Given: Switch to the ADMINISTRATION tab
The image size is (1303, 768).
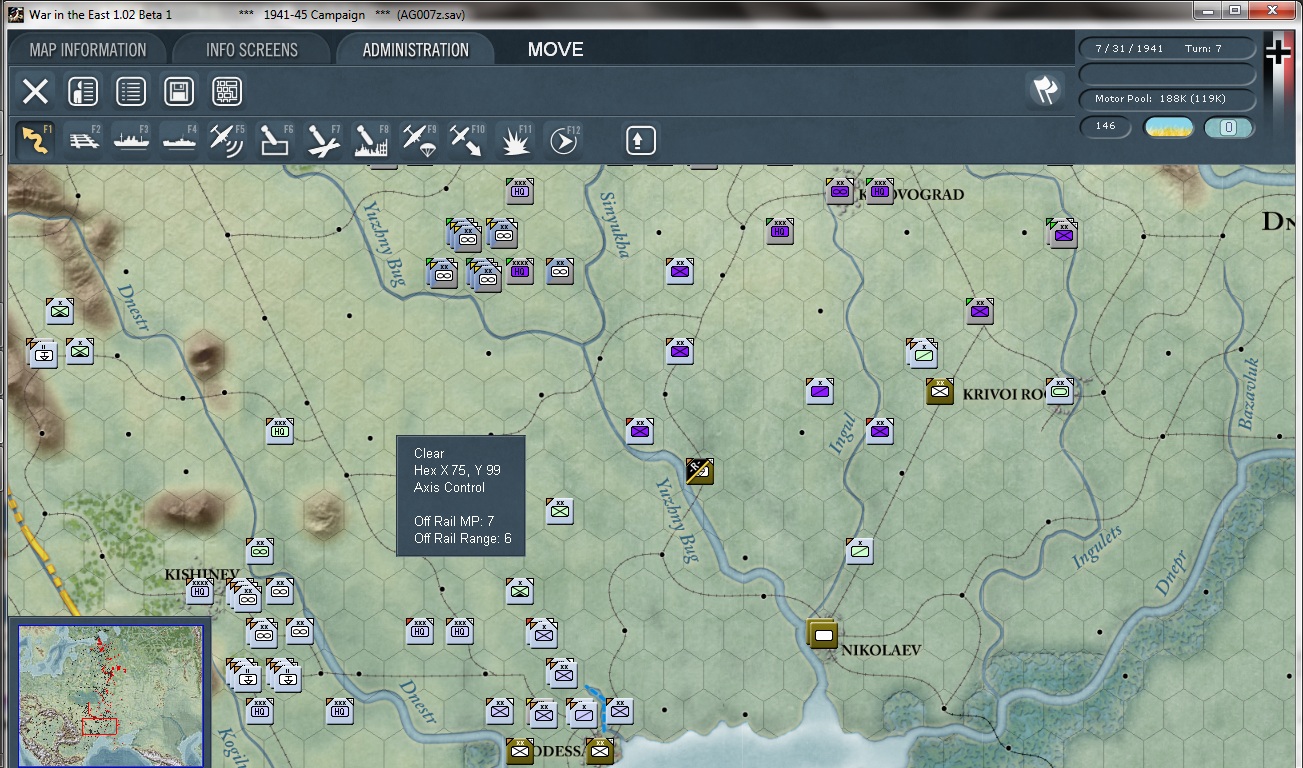Looking at the screenshot, I should [416, 50].
